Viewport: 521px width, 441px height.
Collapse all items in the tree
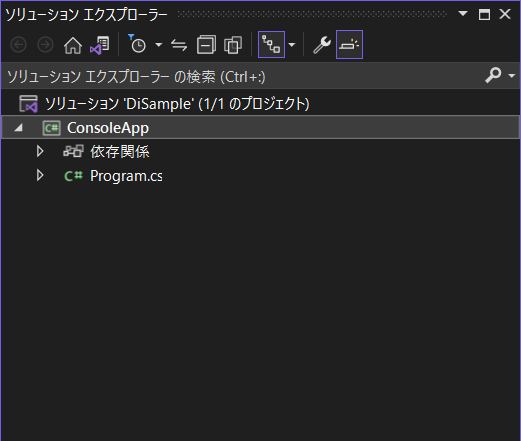pyautogui.click(x=206, y=45)
